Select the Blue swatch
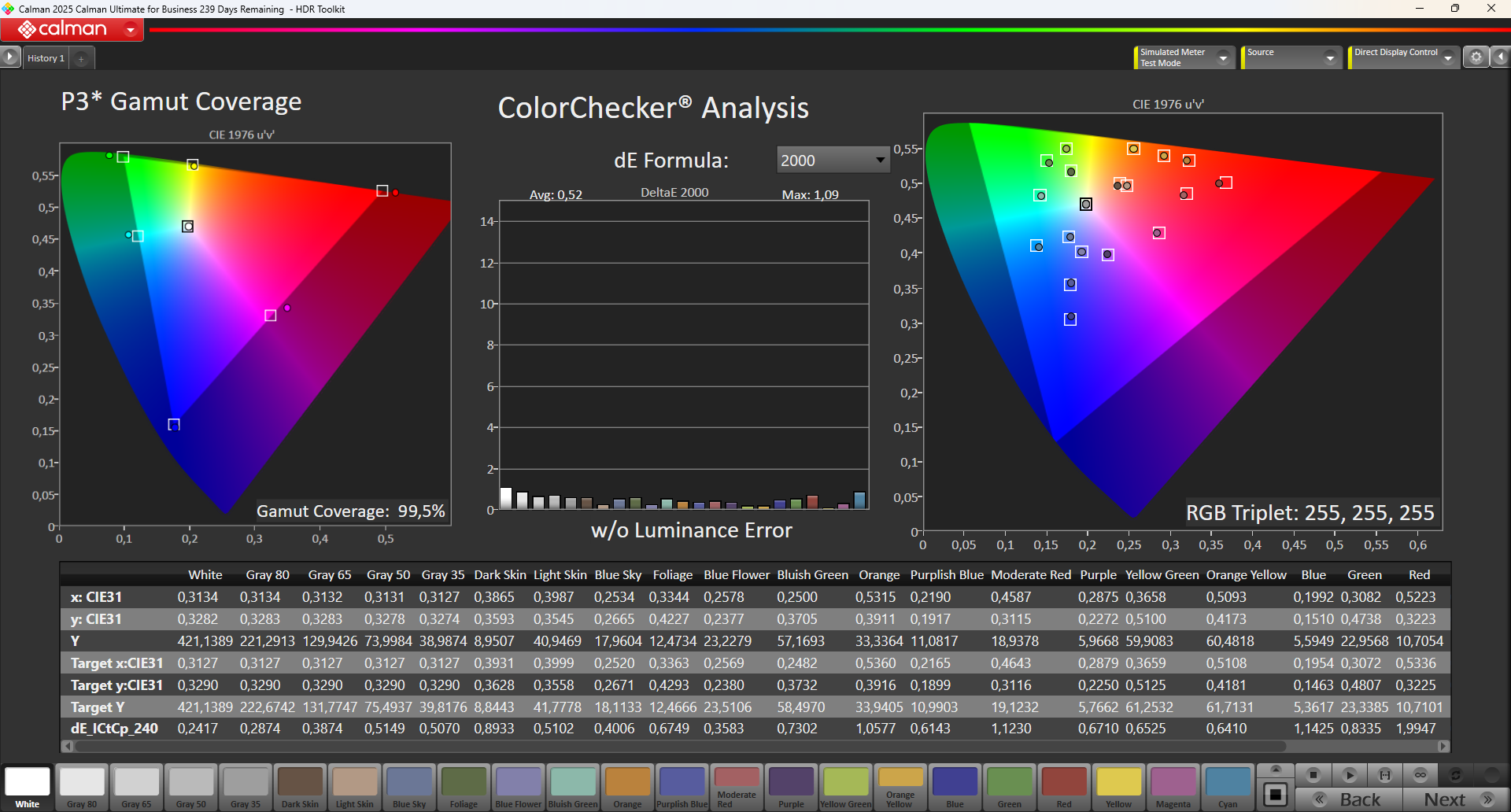Screen dimensions: 1511x812 (955, 787)
